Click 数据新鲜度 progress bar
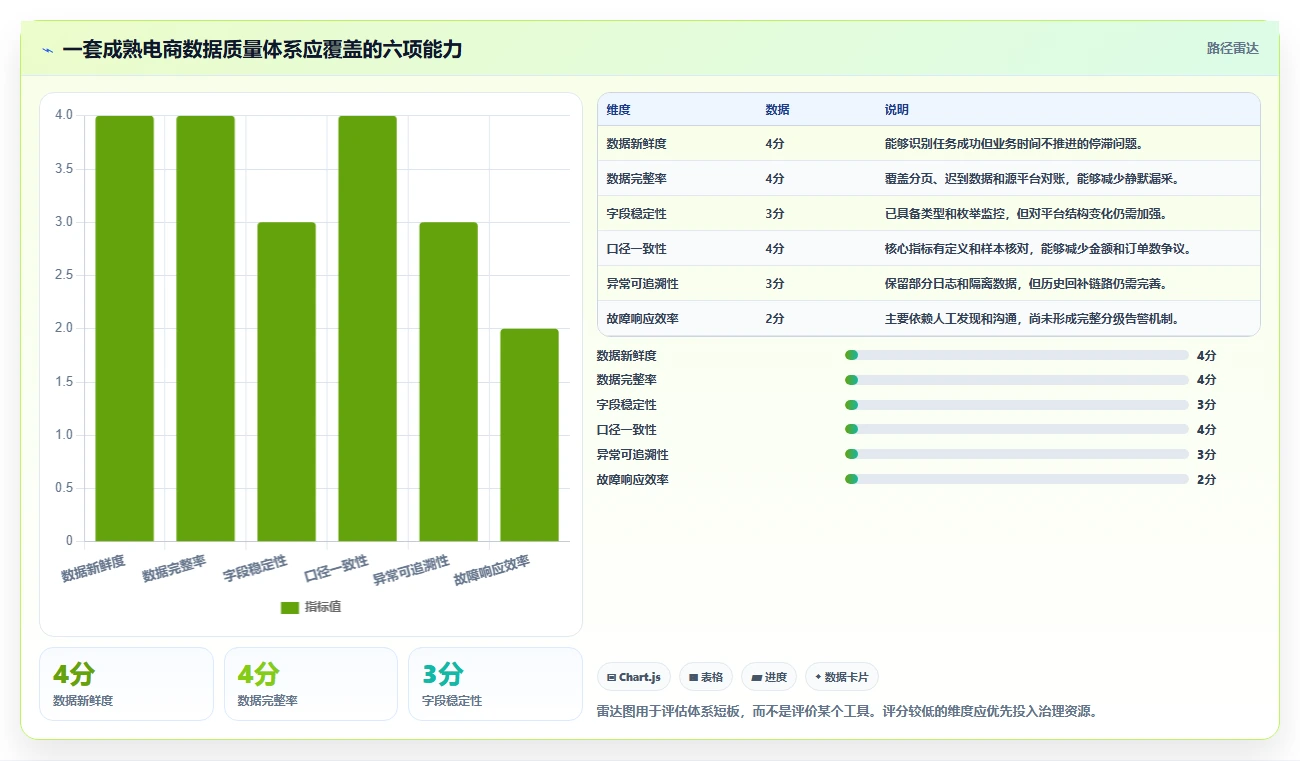Screen dimensions: 1300x761 point(1017,355)
